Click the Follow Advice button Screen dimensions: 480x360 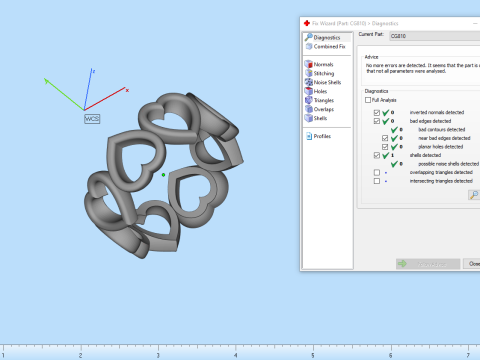428,264
